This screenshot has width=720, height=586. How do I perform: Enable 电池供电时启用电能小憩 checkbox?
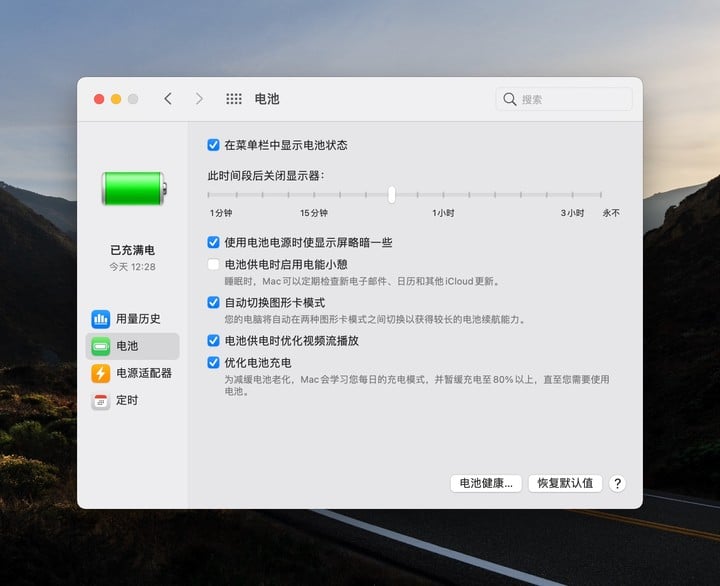[x=213, y=265]
